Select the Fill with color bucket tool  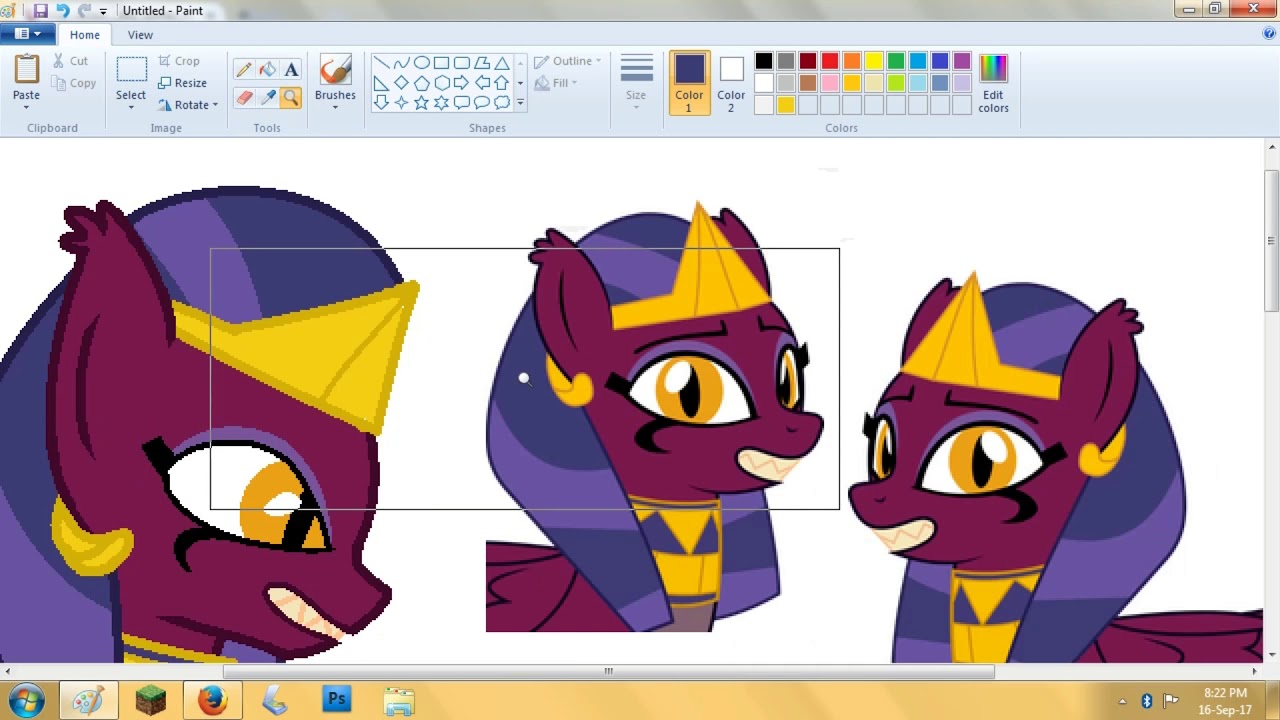point(267,70)
